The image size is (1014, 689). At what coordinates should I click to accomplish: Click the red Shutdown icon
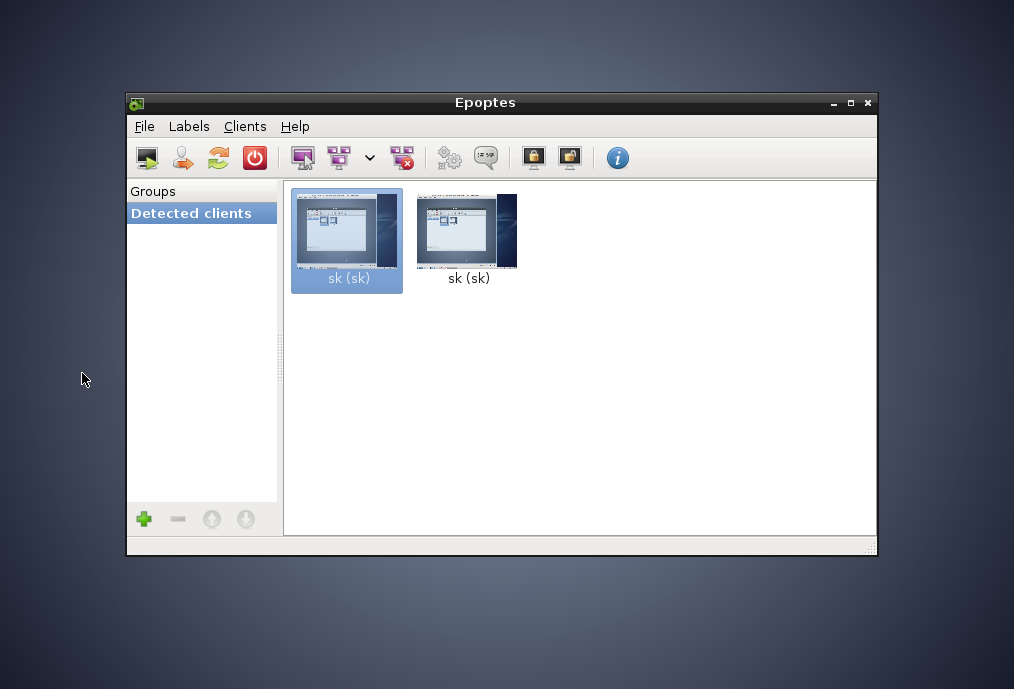point(255,158)
